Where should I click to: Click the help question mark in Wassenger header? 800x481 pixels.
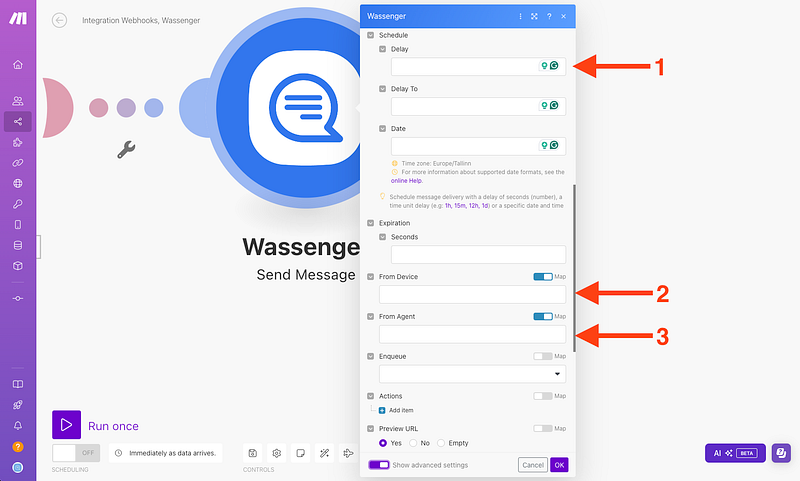point(549,17)
